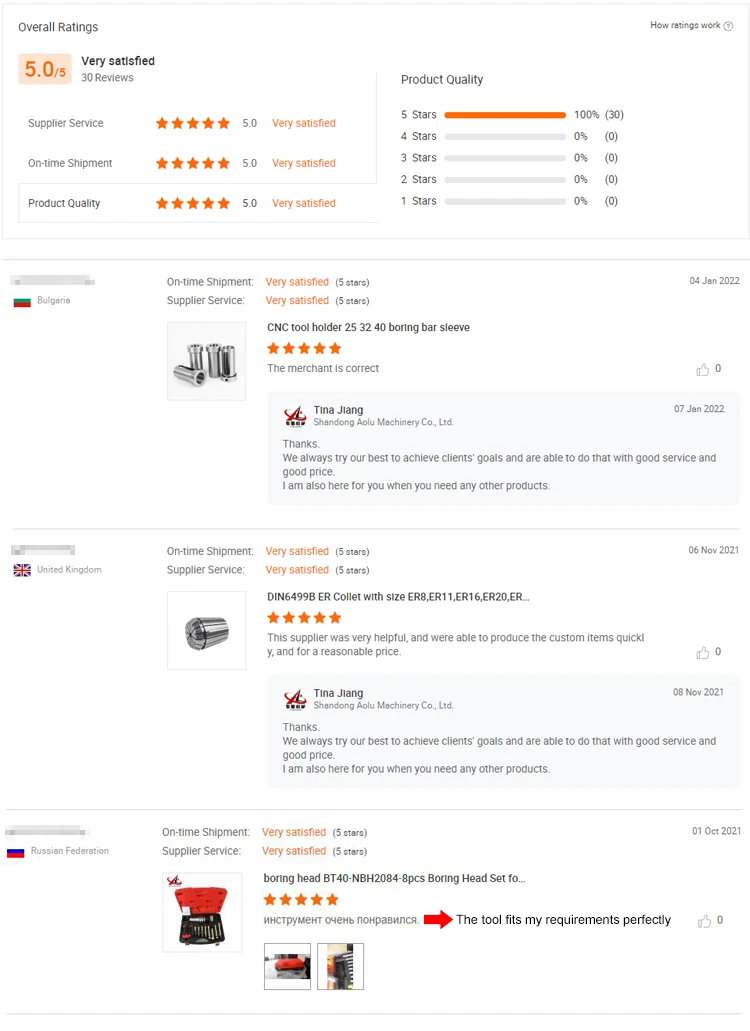
Task: Click the United Kingdom flag icon
Action: 22,570
